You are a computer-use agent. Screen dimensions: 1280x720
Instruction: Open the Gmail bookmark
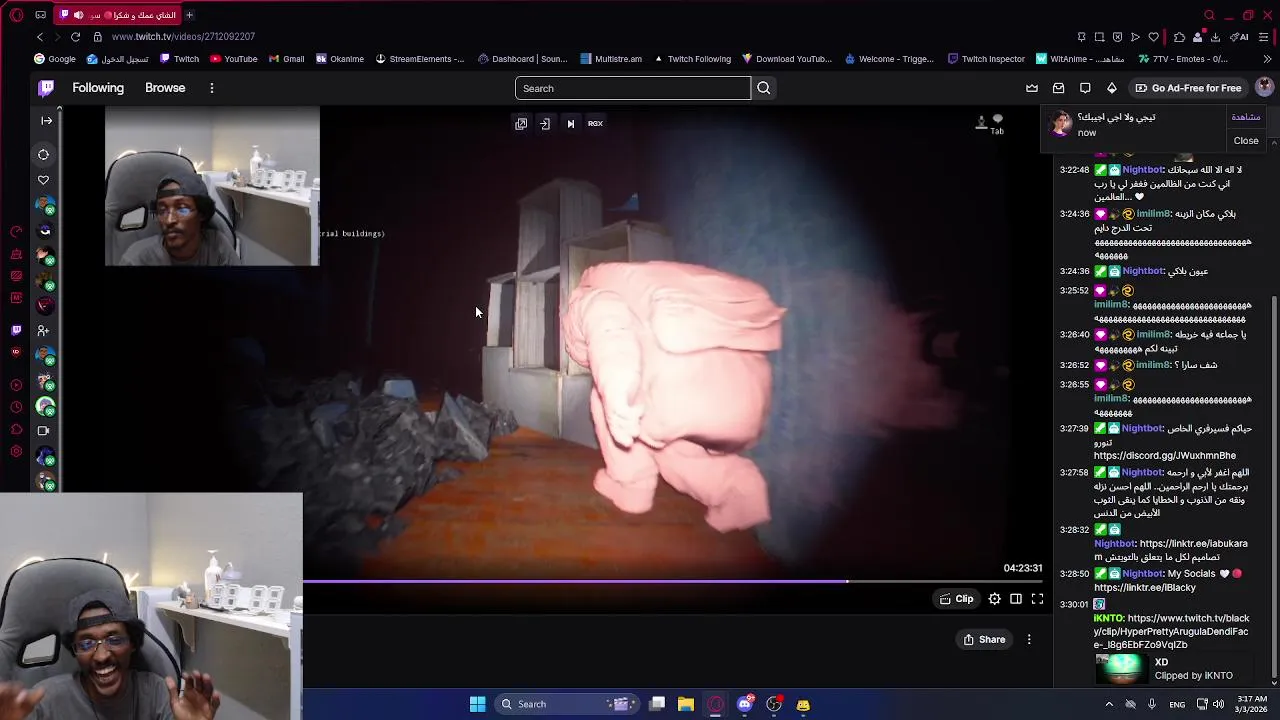click(x=286, y=59)
